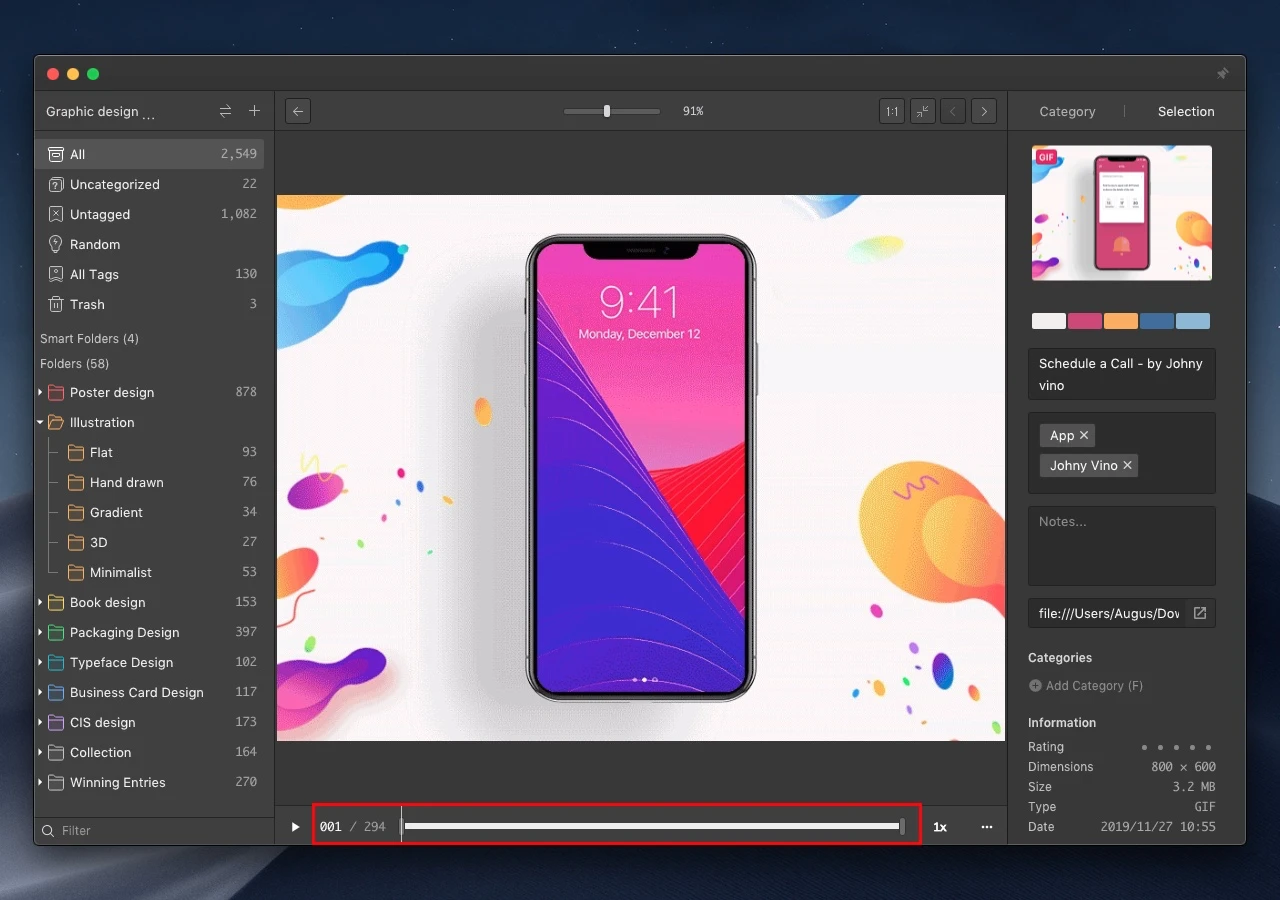The width and height of the screenshot is (1280, 900).
Task: Adjust the zoom slider above the canvas
Action: point(608,111)
